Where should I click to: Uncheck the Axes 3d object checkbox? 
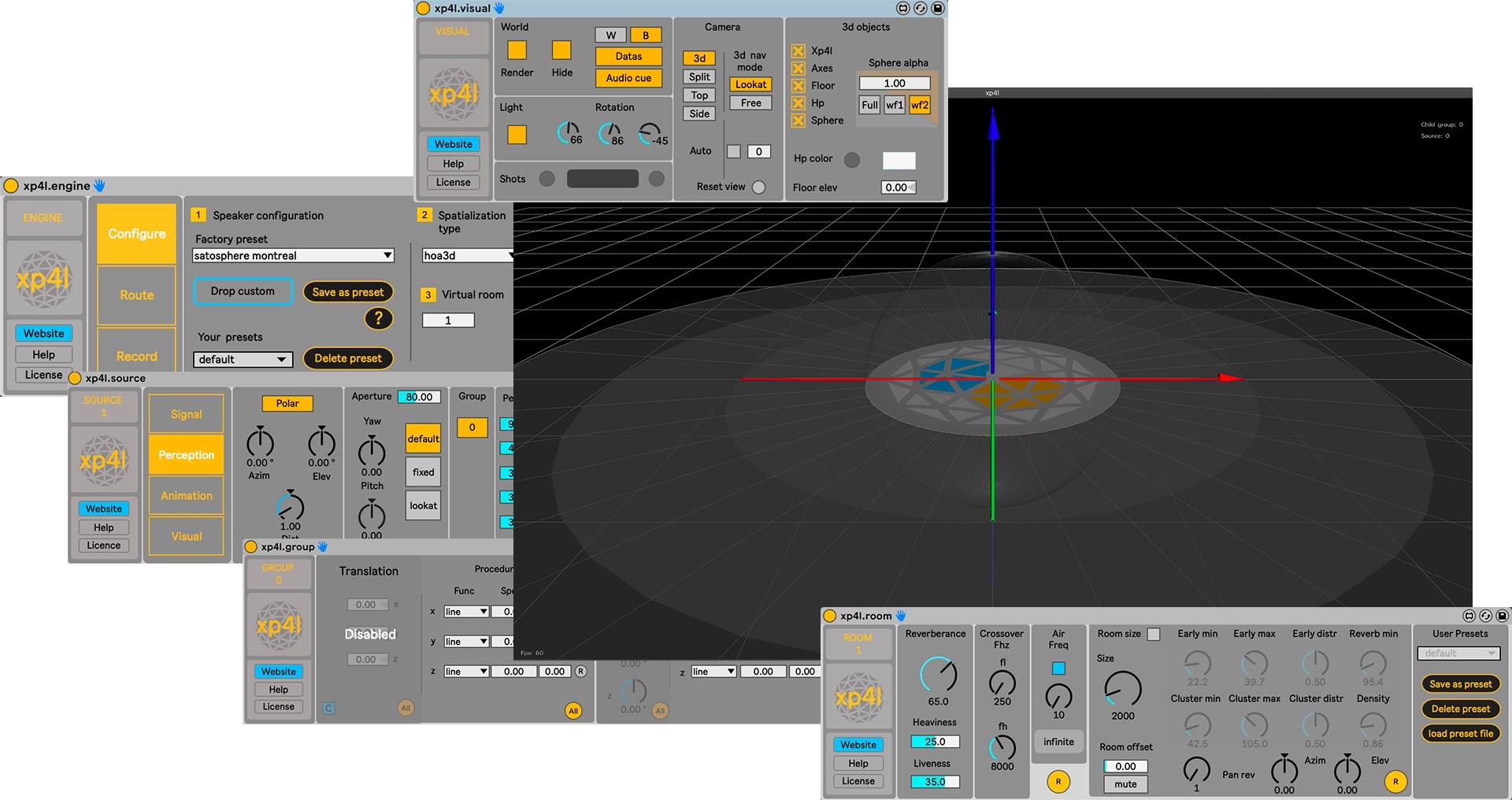click(x=799, y=69)
